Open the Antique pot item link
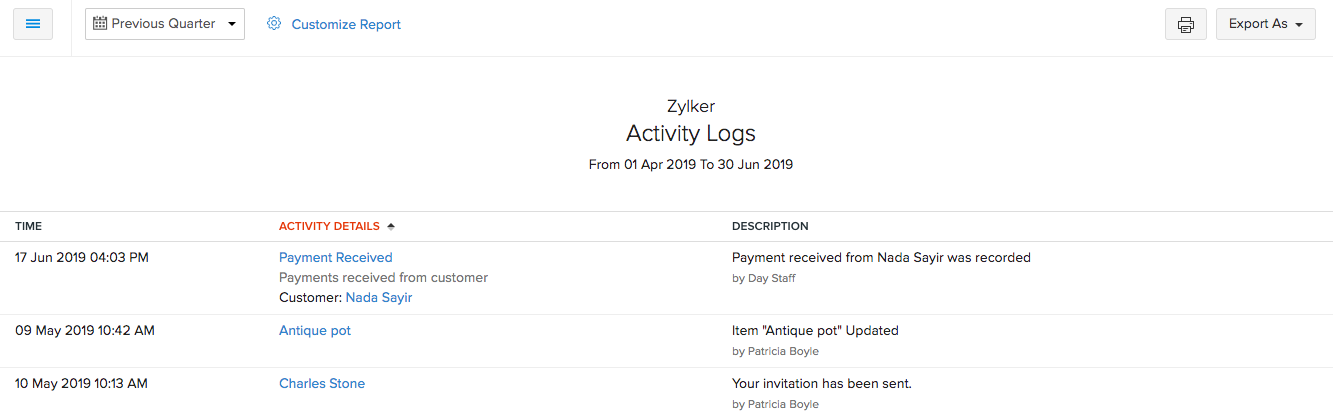Viewport: 1333px width, 419px height. tap(315, 330)
